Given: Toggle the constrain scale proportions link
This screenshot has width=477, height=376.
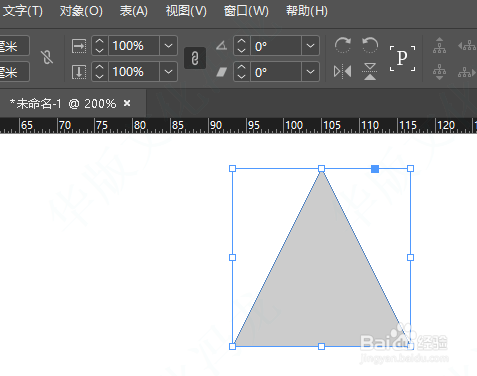Looking at the screenshot, I should [x=195, y=58].
